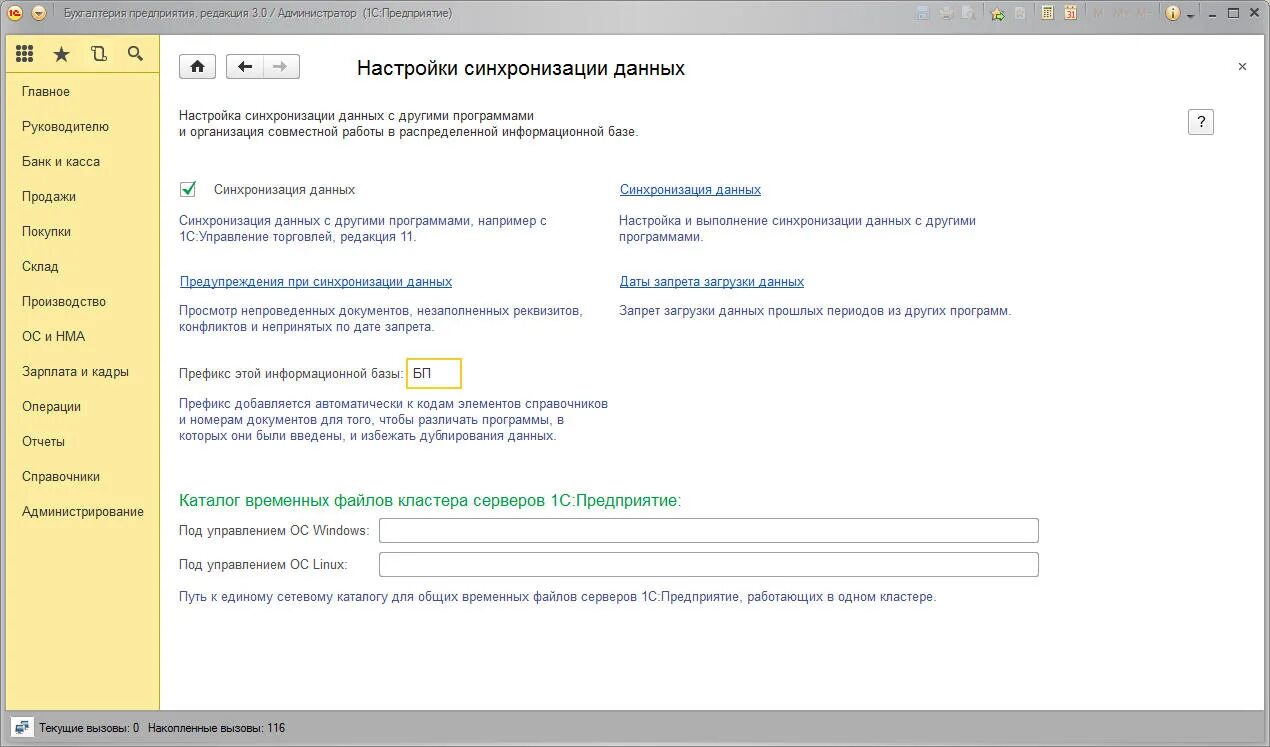Open Даты запрета загрузки данных link
The width and height of the screenshot is (1270, 747).
[712, 281]
